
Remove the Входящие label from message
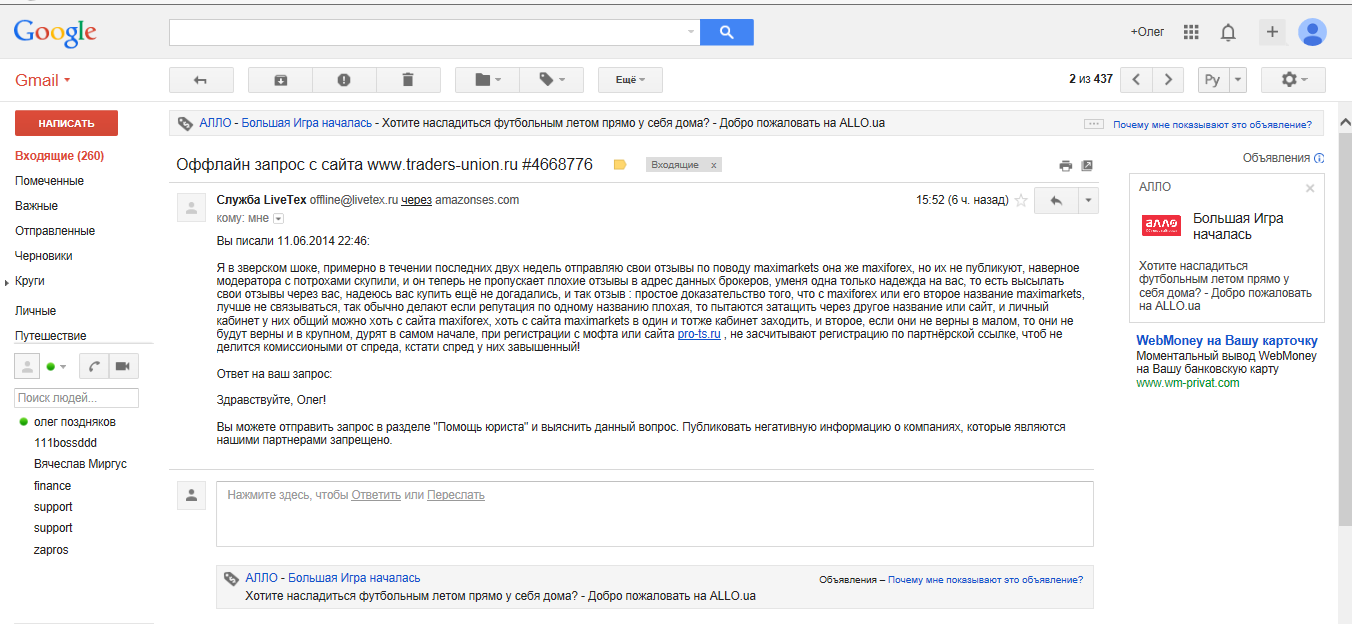click(x=713, y=165)
